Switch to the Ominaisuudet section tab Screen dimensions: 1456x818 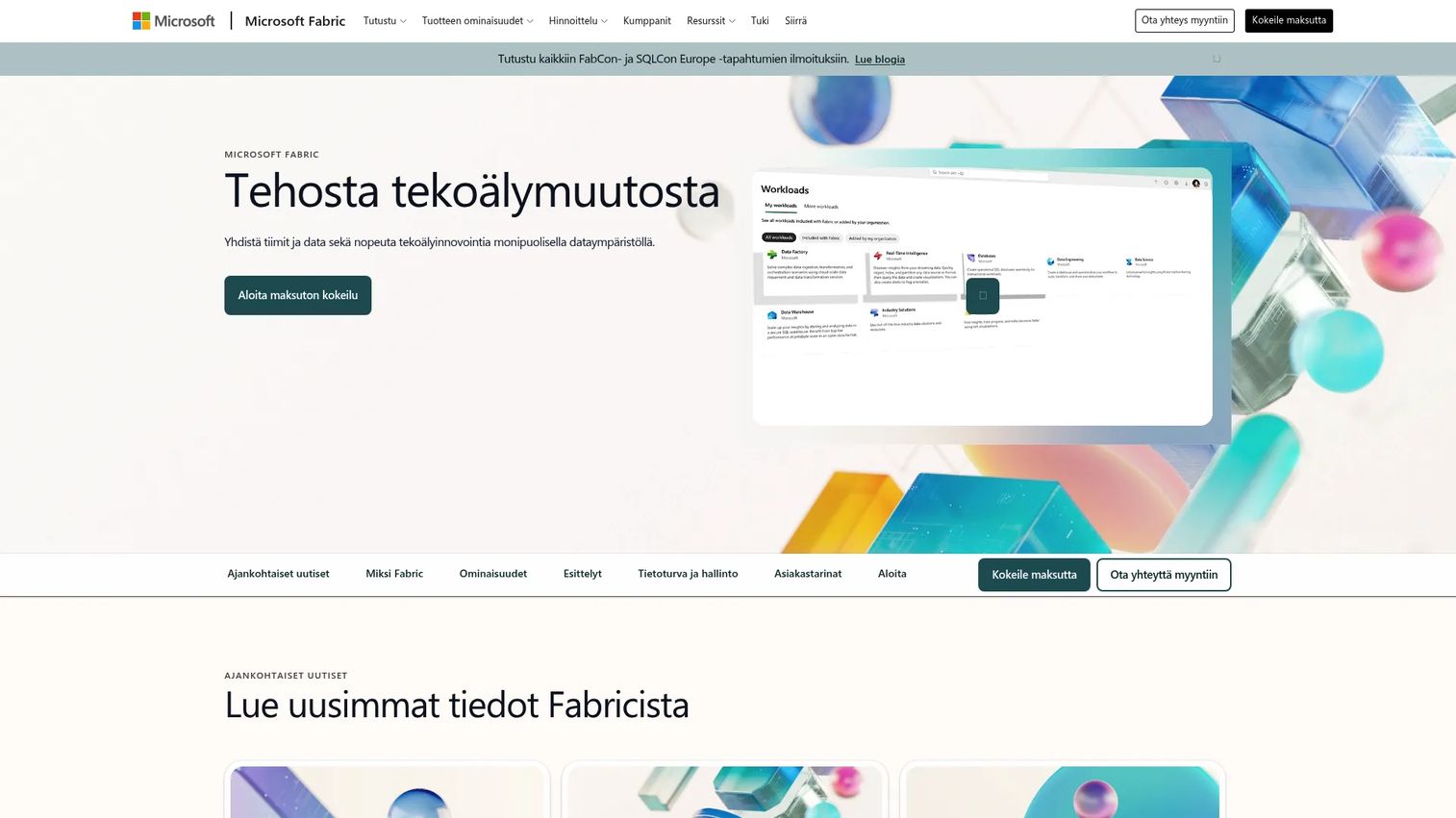(493, 574)
